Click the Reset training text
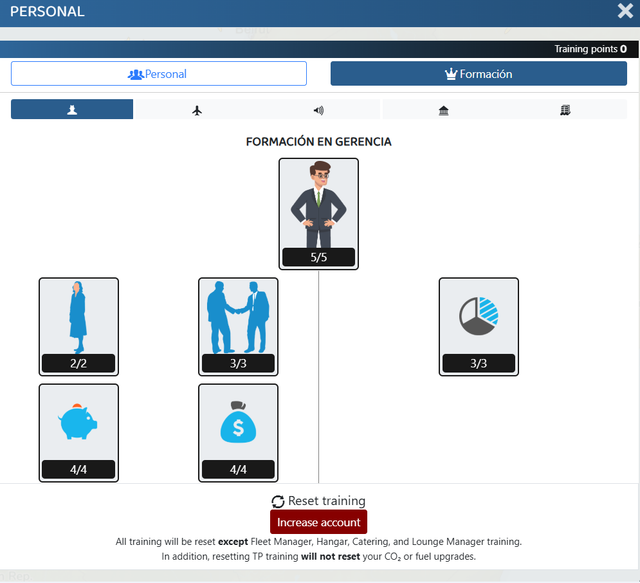The image size is (640, 583). [327, 501]
